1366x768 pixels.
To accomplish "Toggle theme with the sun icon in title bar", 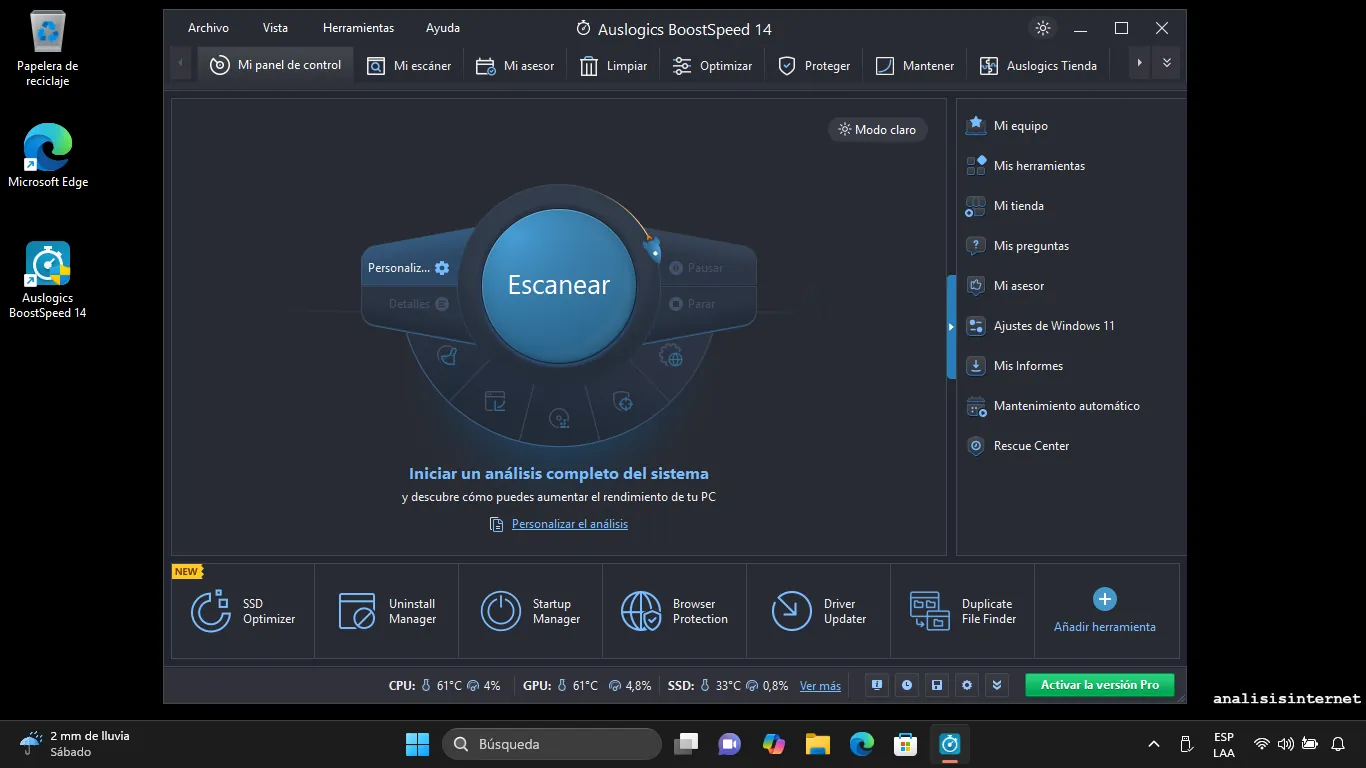I will point(1043,28).
